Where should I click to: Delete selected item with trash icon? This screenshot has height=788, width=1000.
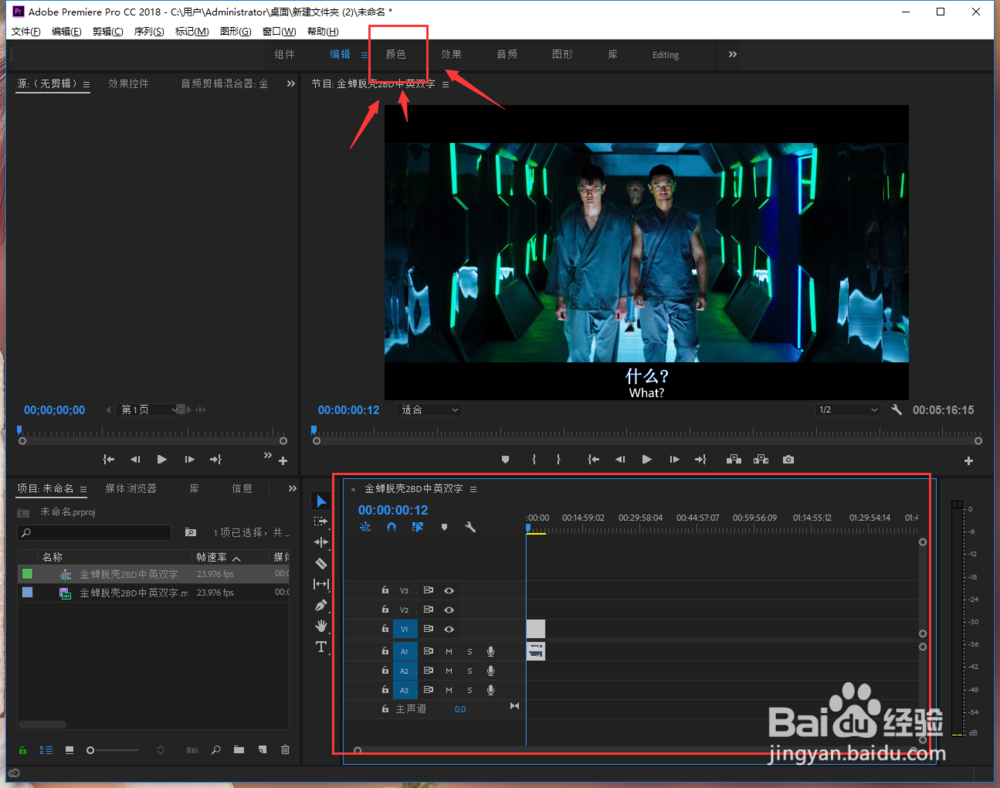click(285, 750)
